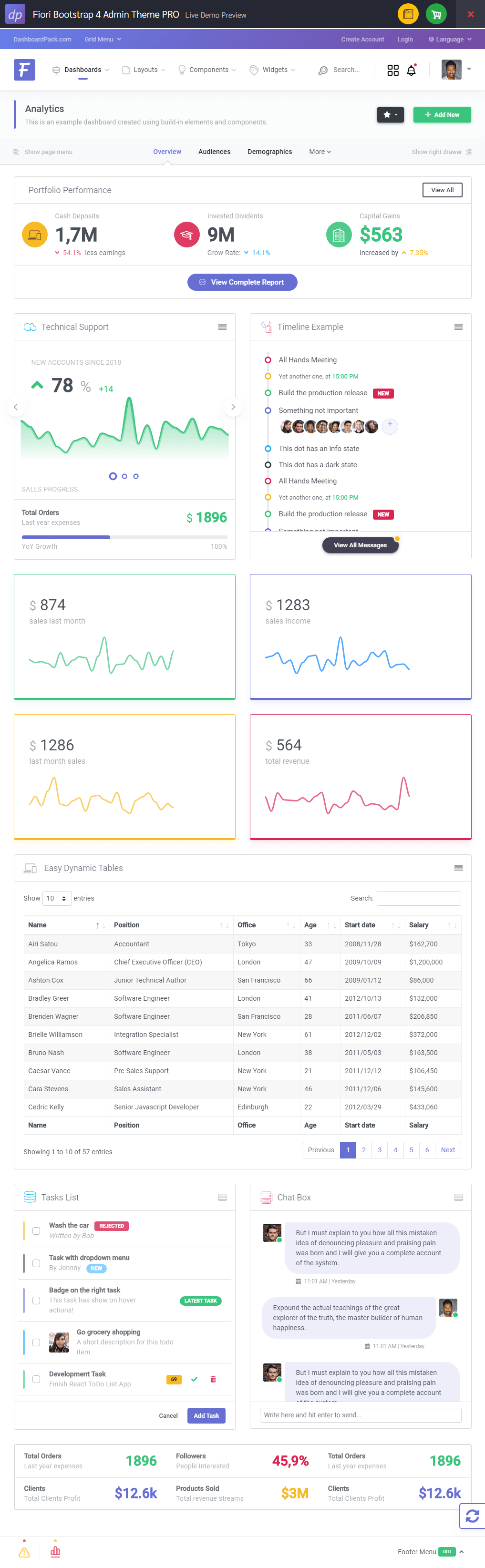Screen dimensions: 485x1568
Task: Click the plus avatar in timeline
Action: pos(390,426)
